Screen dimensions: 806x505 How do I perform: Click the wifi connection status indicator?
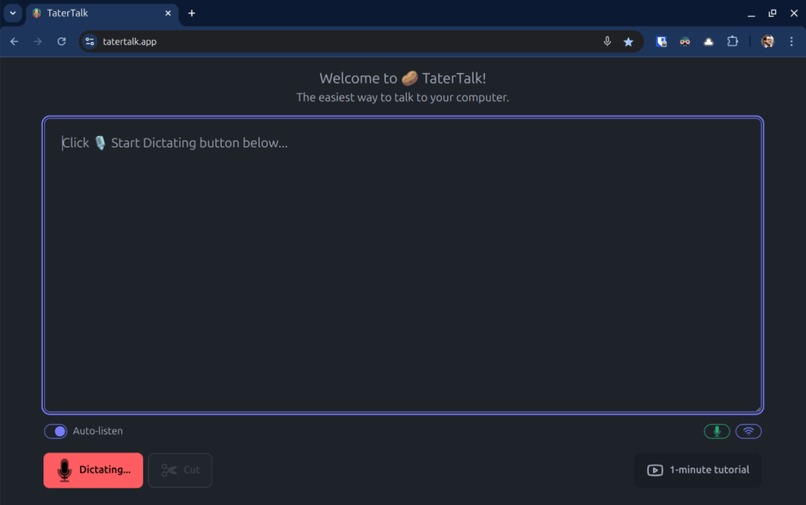(x=748, y=431)
